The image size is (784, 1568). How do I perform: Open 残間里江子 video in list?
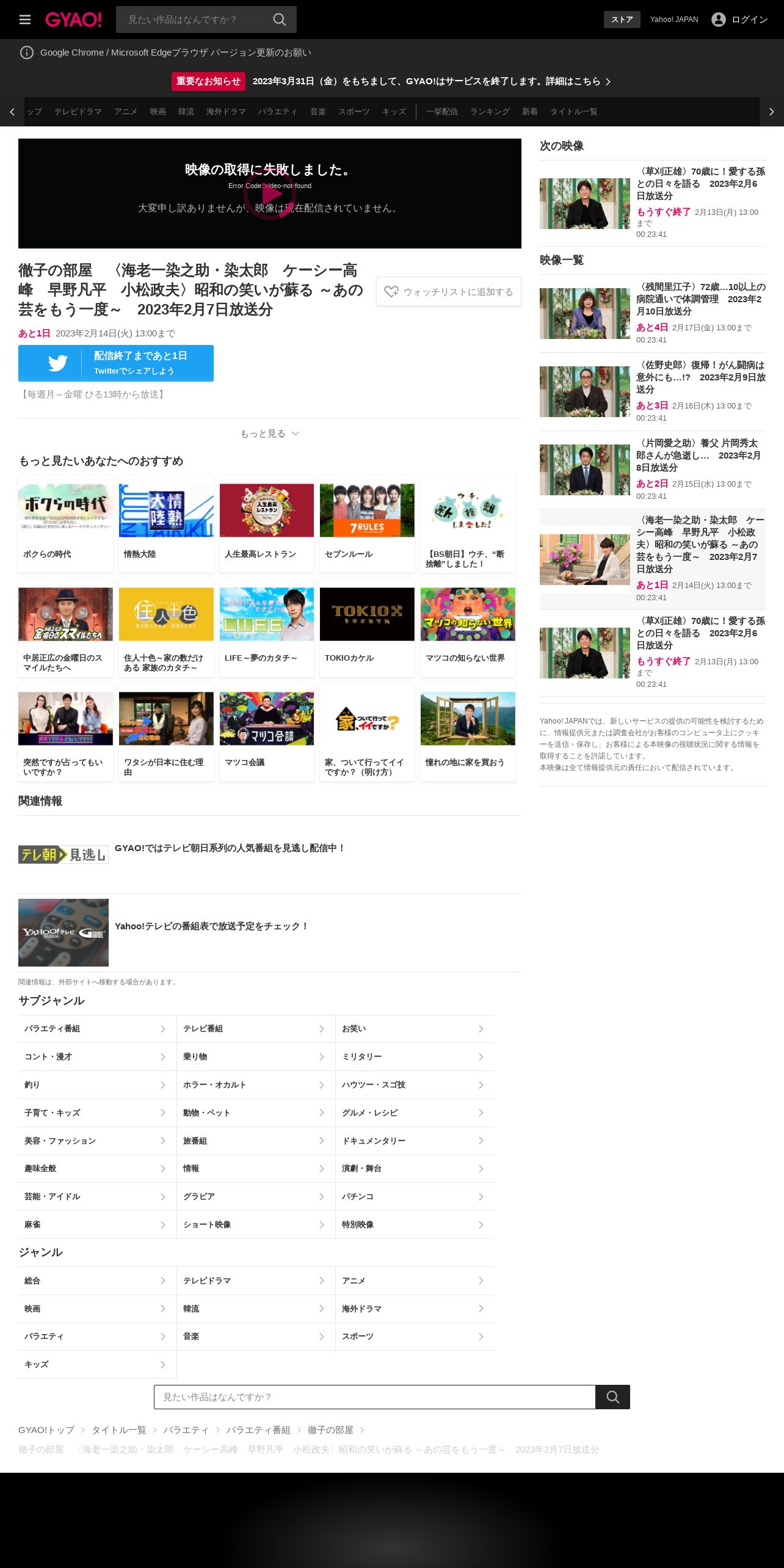(653, 313)
